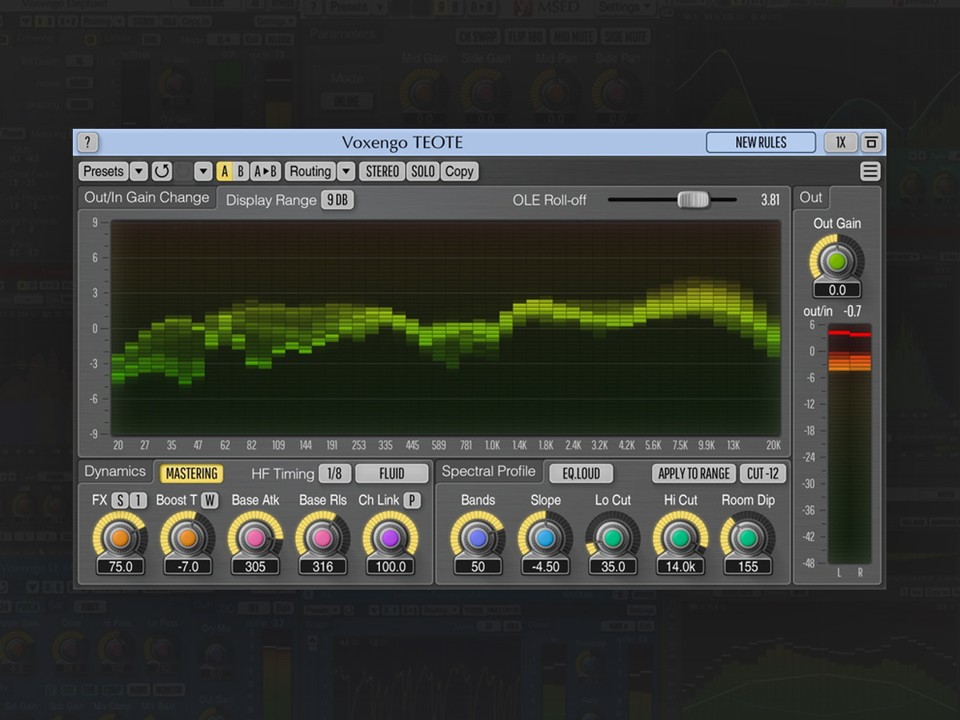Click the green Lo Cut knob
Screen dimensions: 960x720
point(613,538)
